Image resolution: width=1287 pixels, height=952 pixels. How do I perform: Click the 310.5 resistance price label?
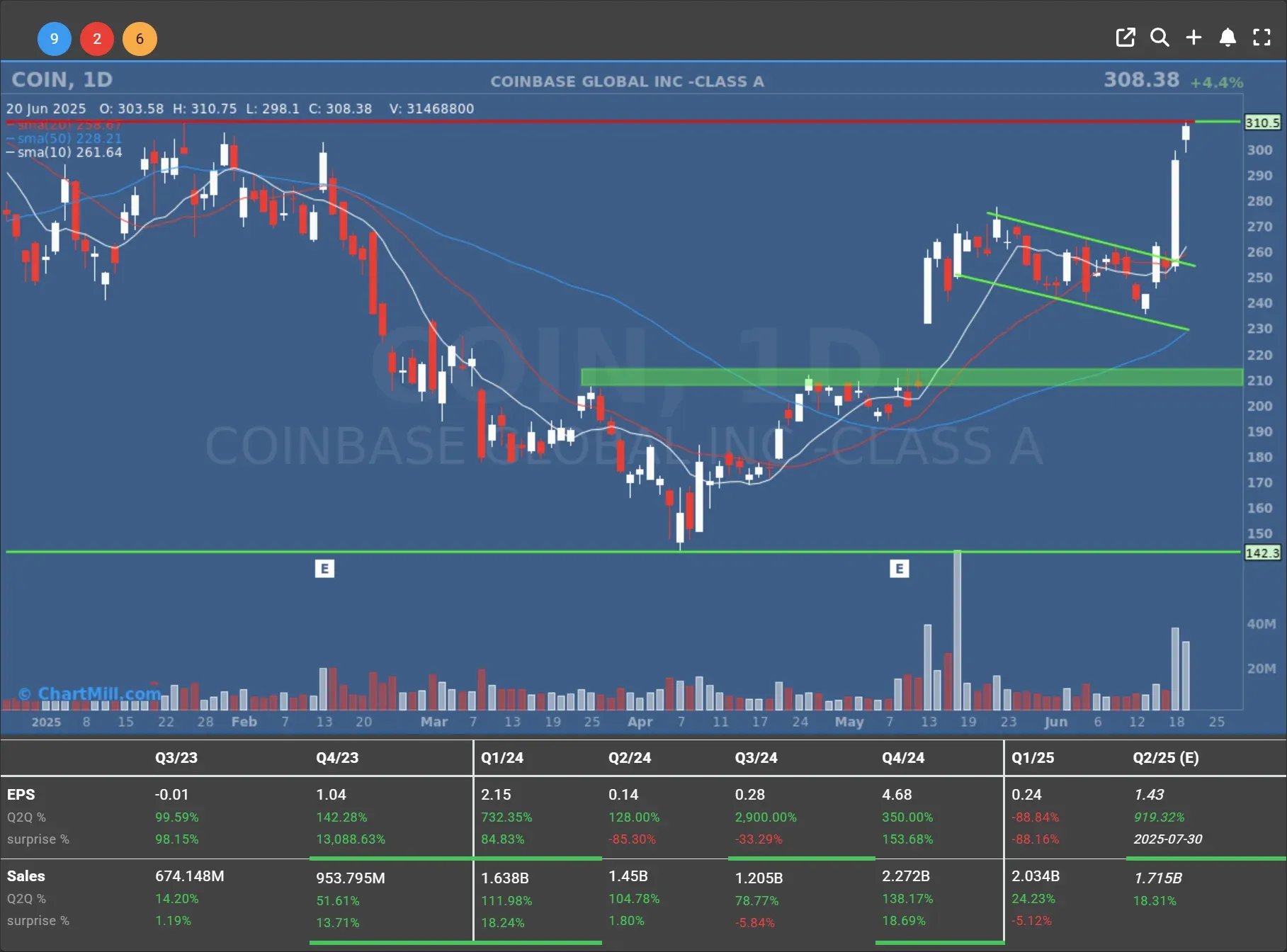[1262, 123]
